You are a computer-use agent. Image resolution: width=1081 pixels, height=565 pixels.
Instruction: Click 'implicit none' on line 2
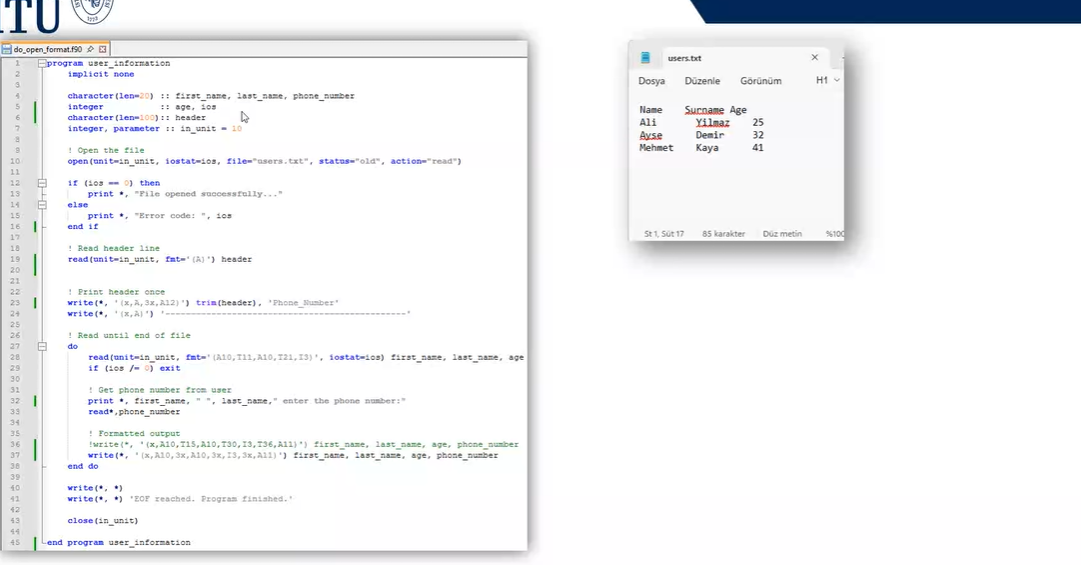(101, 74)
